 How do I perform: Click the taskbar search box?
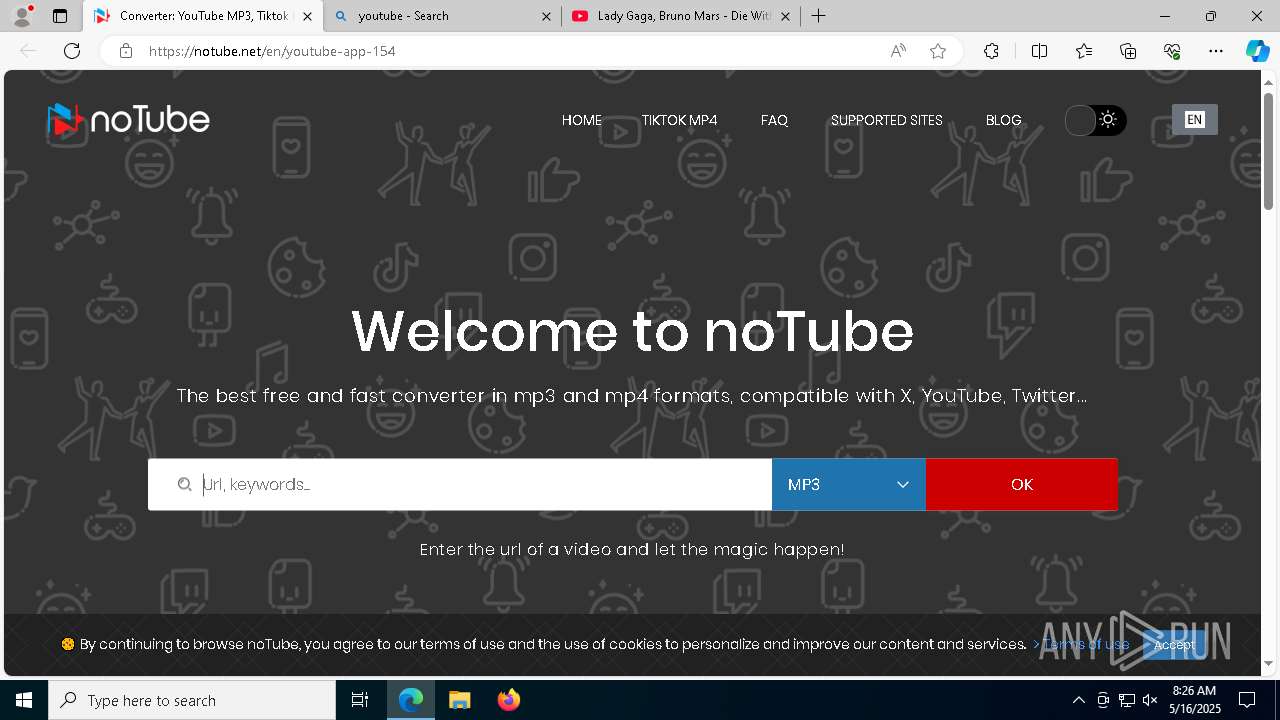(192, 700)
